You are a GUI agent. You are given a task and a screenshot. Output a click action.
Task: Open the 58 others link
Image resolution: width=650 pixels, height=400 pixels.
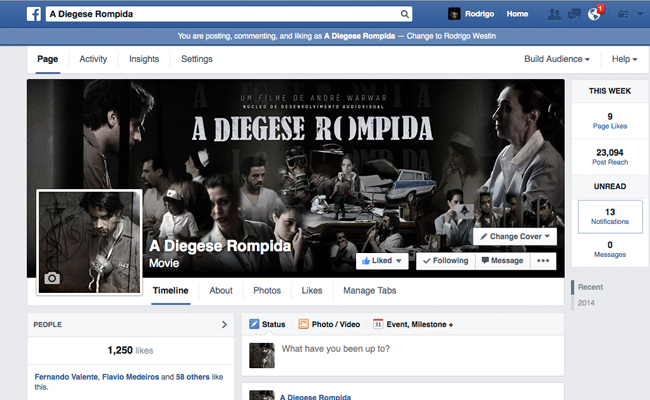tap(193, 377)
